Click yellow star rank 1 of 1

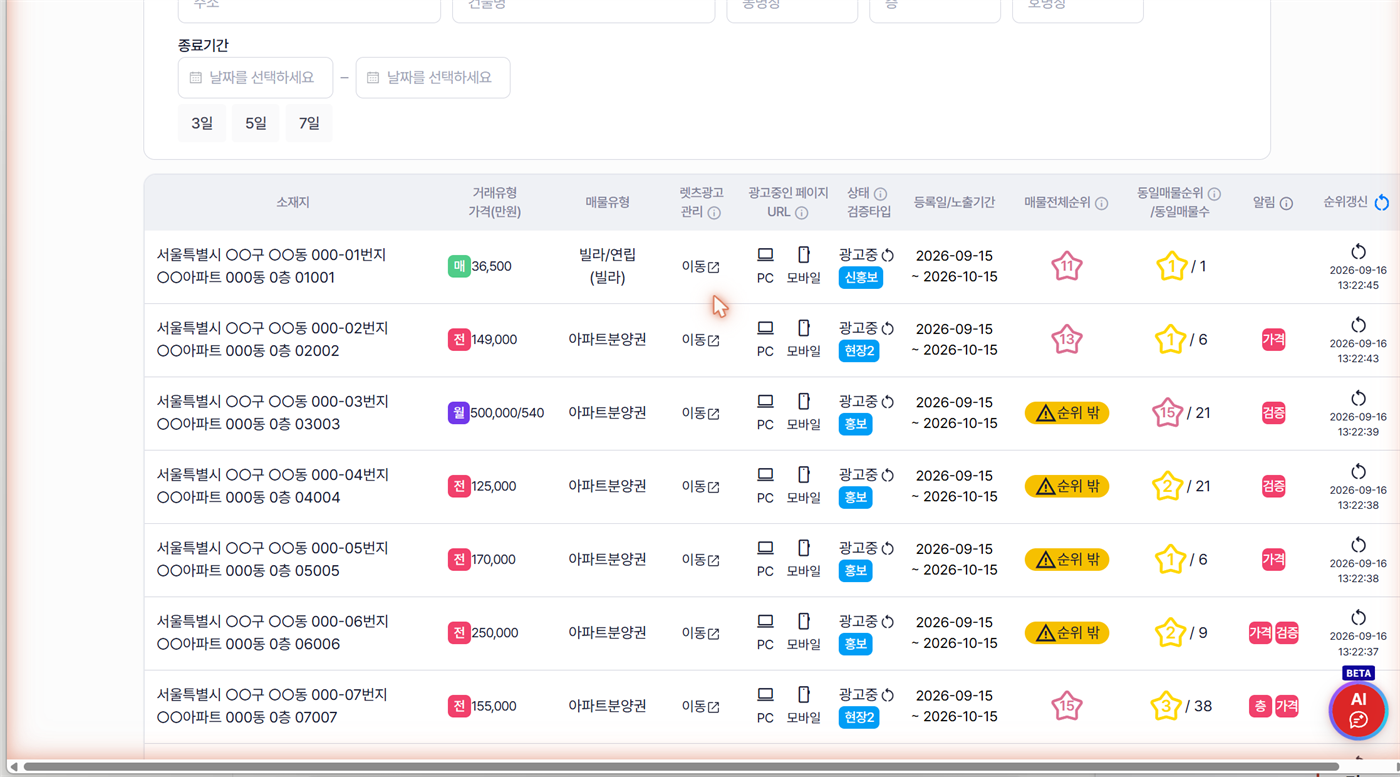pyautogui.click(x=1171, y=267)
